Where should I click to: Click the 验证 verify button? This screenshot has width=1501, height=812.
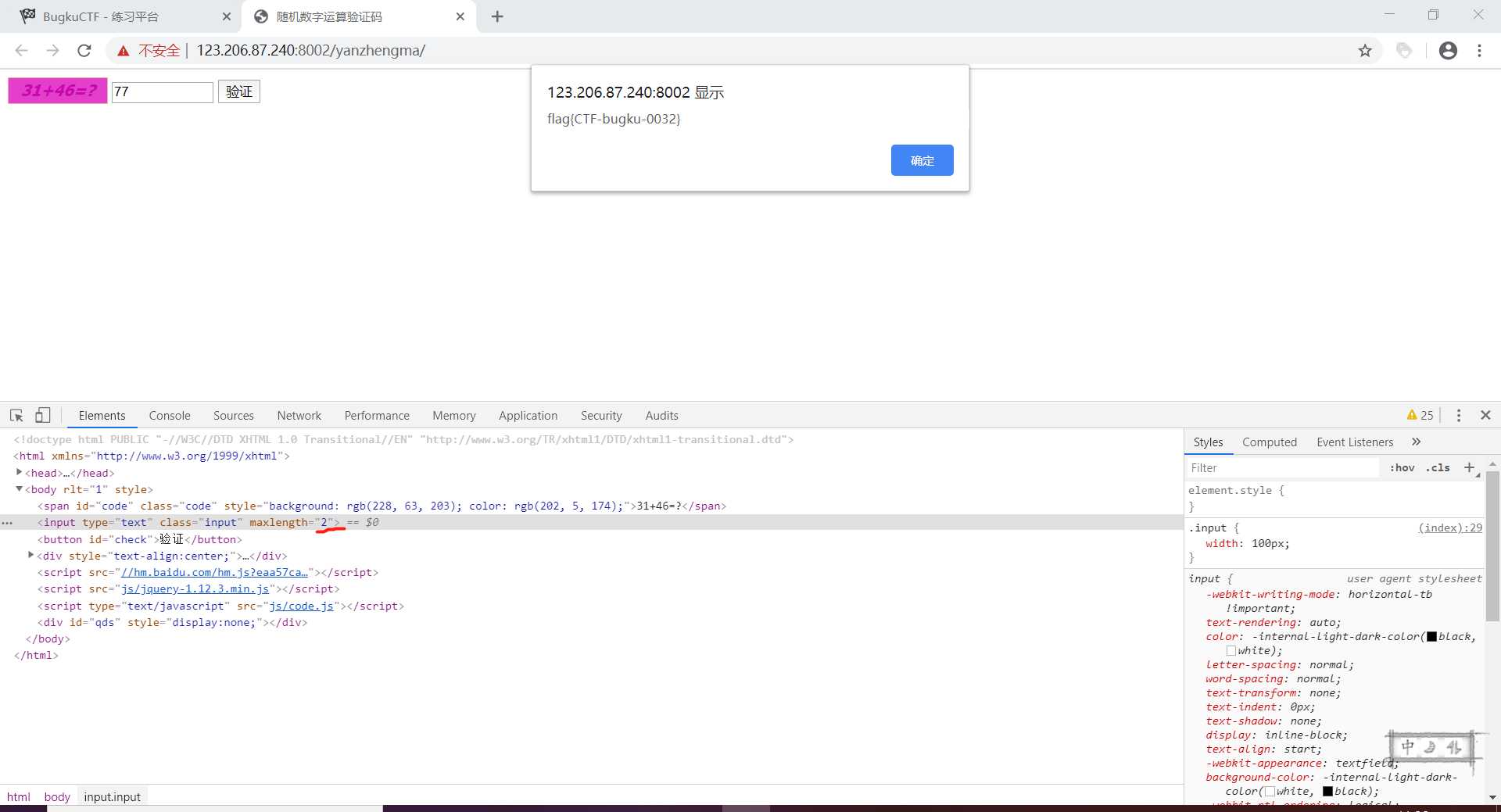(238, 91)
